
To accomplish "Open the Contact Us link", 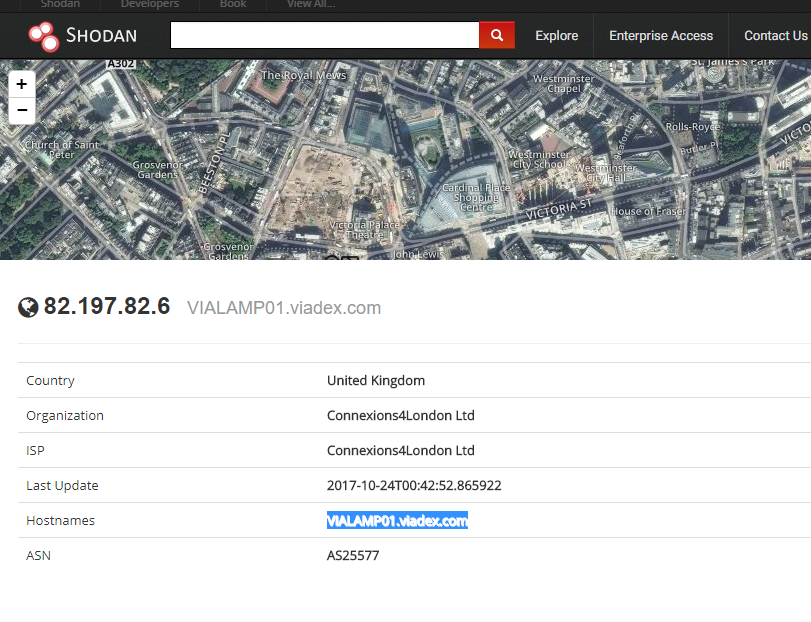I will coord(775,36).
